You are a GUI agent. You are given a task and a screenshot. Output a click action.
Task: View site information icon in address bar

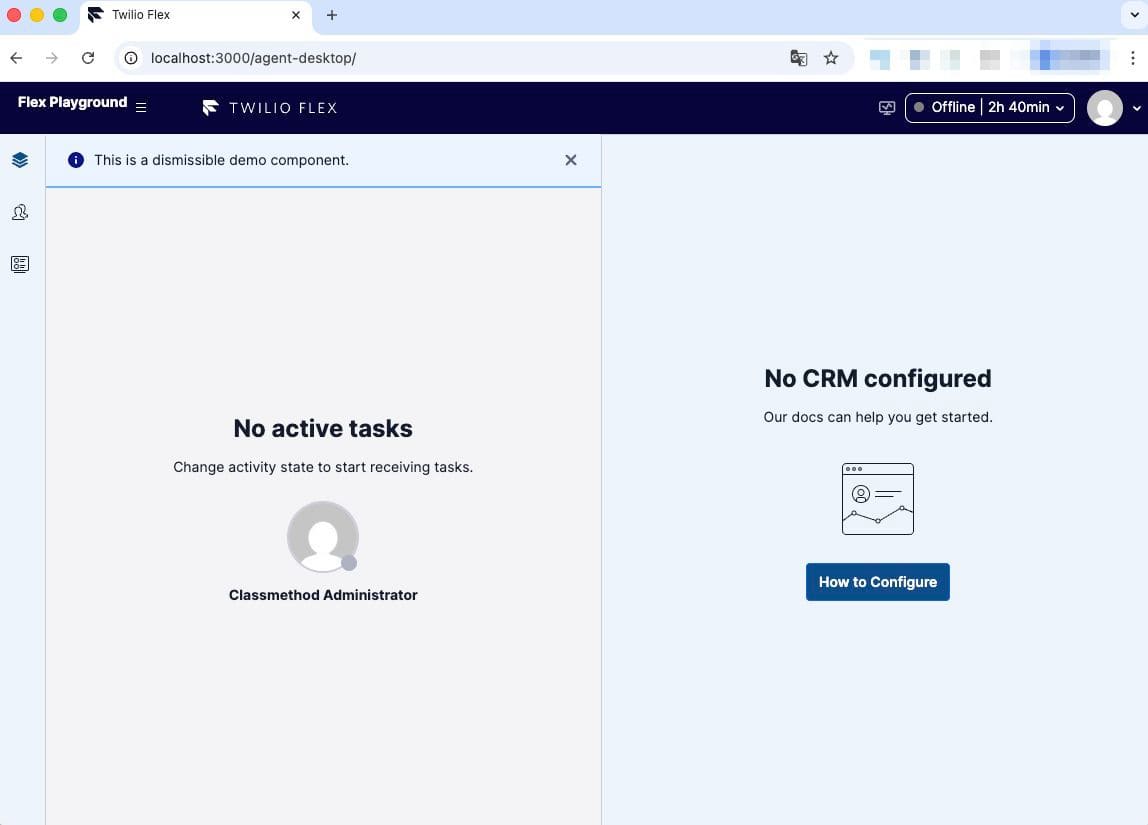(131, 58)
